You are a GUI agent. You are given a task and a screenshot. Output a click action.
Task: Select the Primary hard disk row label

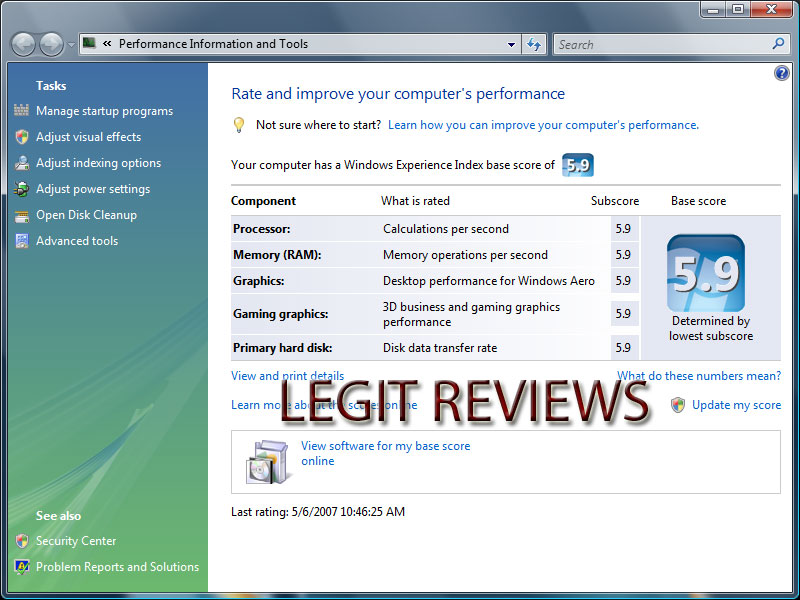283,348
